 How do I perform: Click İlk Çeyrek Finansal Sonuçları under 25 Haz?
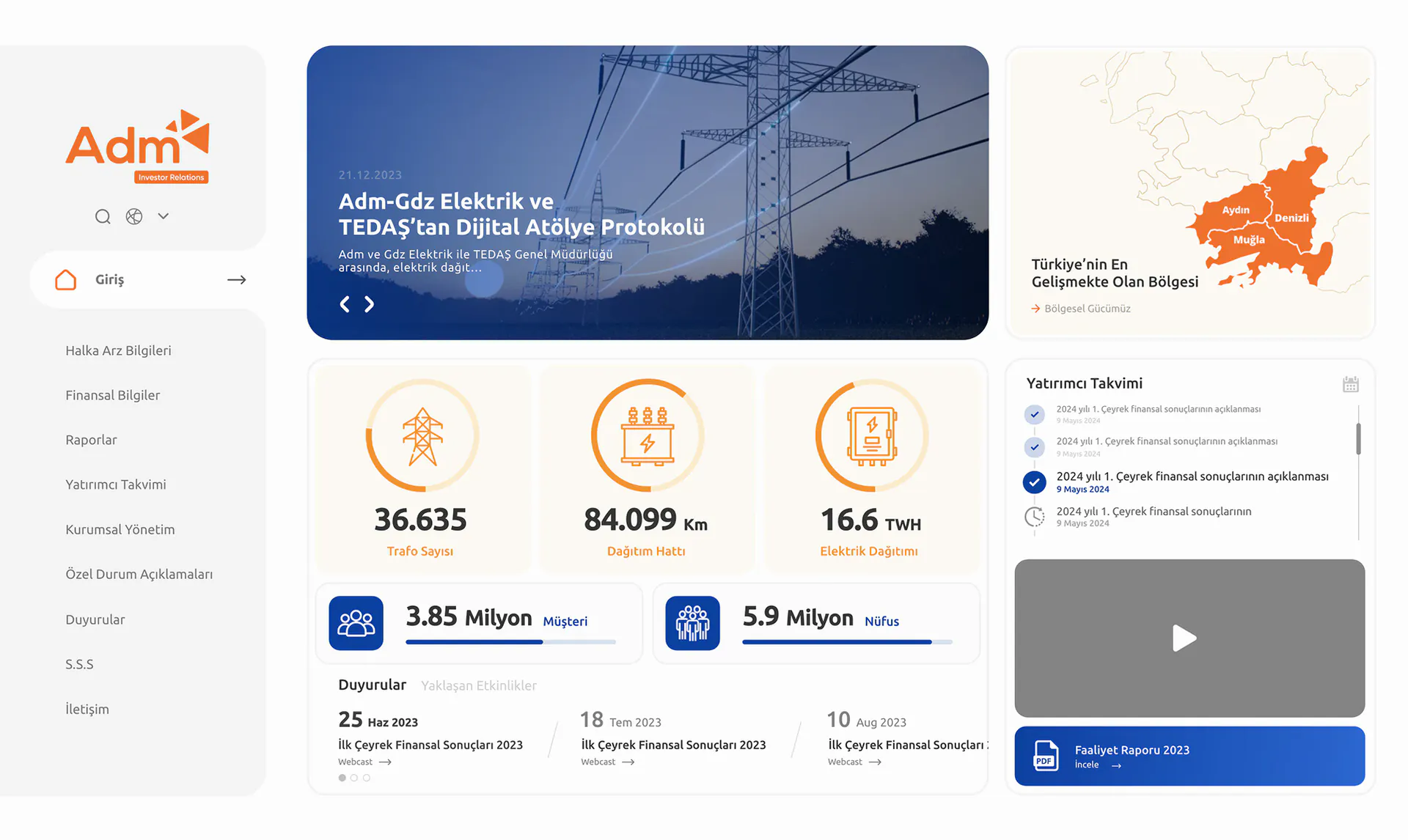(430, 745)
